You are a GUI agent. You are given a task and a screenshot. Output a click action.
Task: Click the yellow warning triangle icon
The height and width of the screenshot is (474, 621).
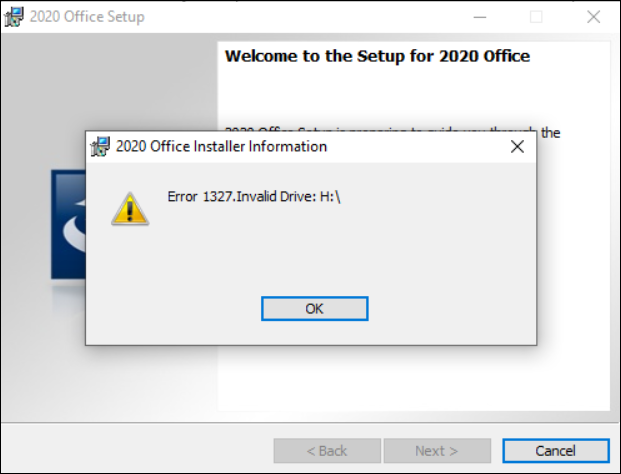coord(130,209)
